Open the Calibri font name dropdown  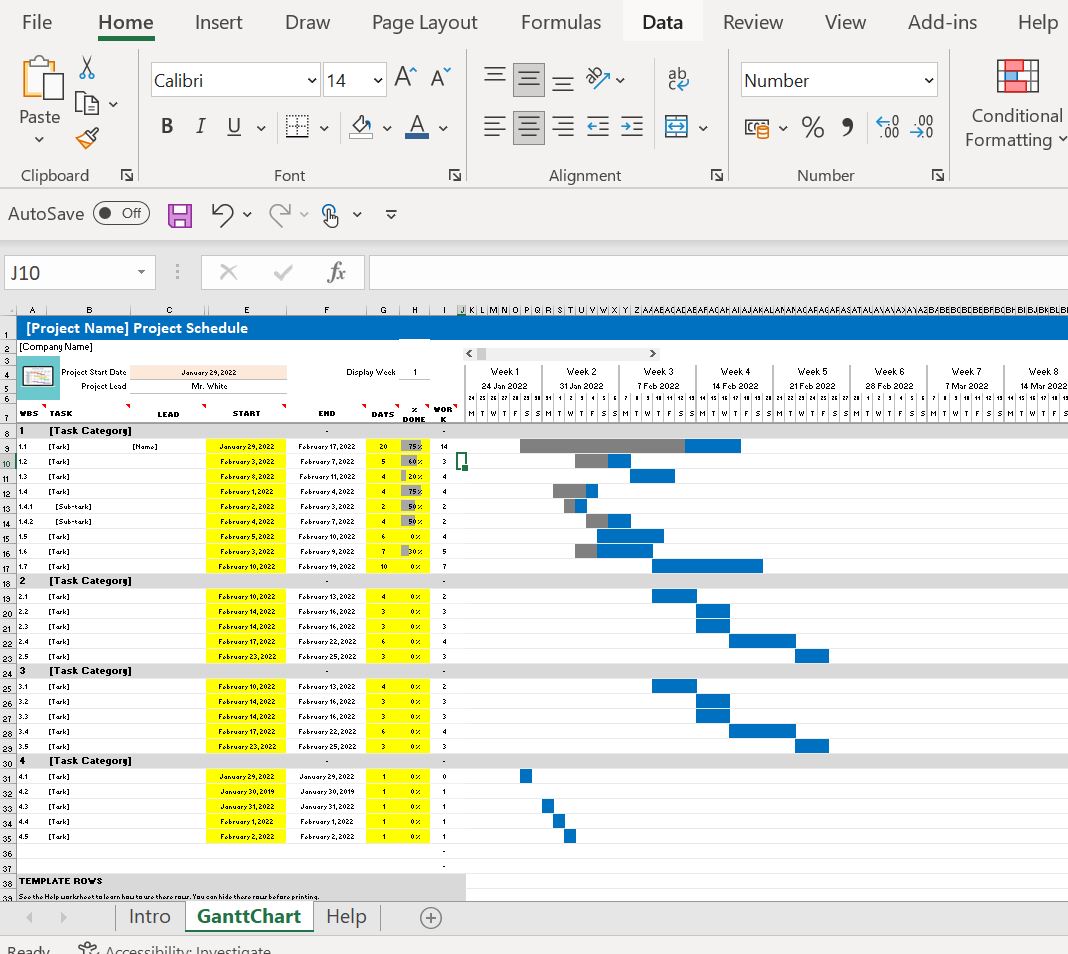point(312,80)
